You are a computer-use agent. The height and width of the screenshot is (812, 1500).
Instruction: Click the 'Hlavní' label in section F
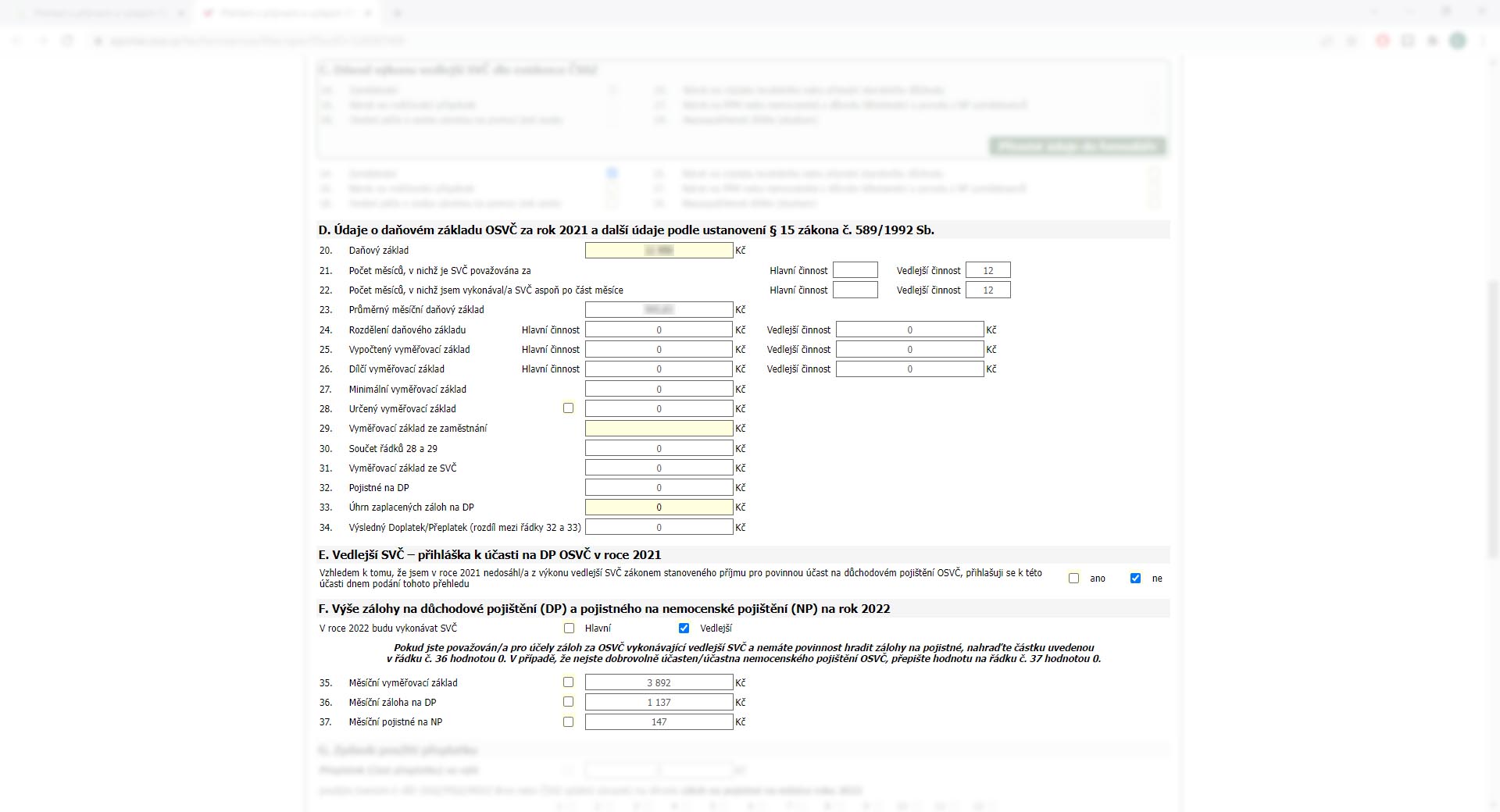[x=598, y=629]
